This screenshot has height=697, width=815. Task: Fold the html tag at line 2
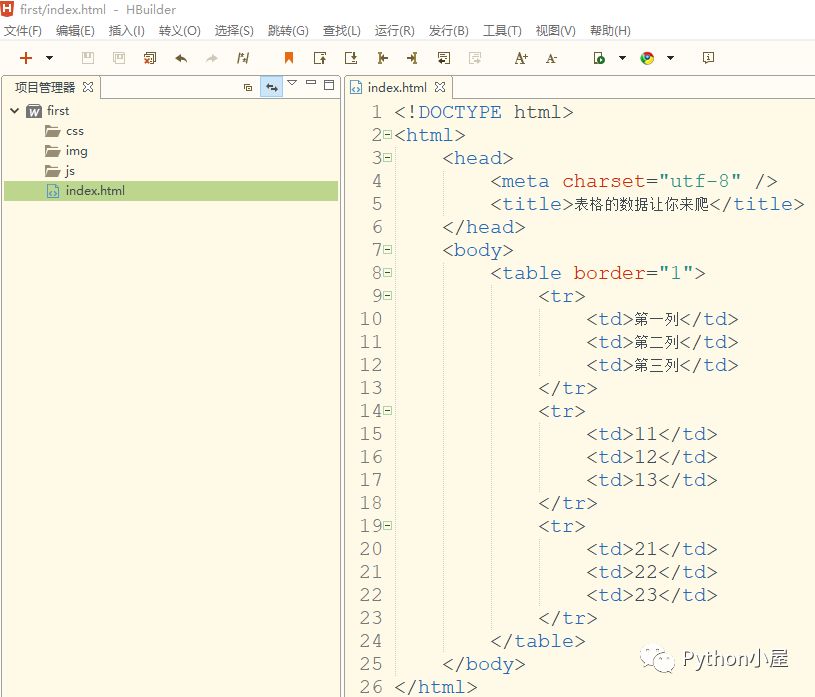388,135
